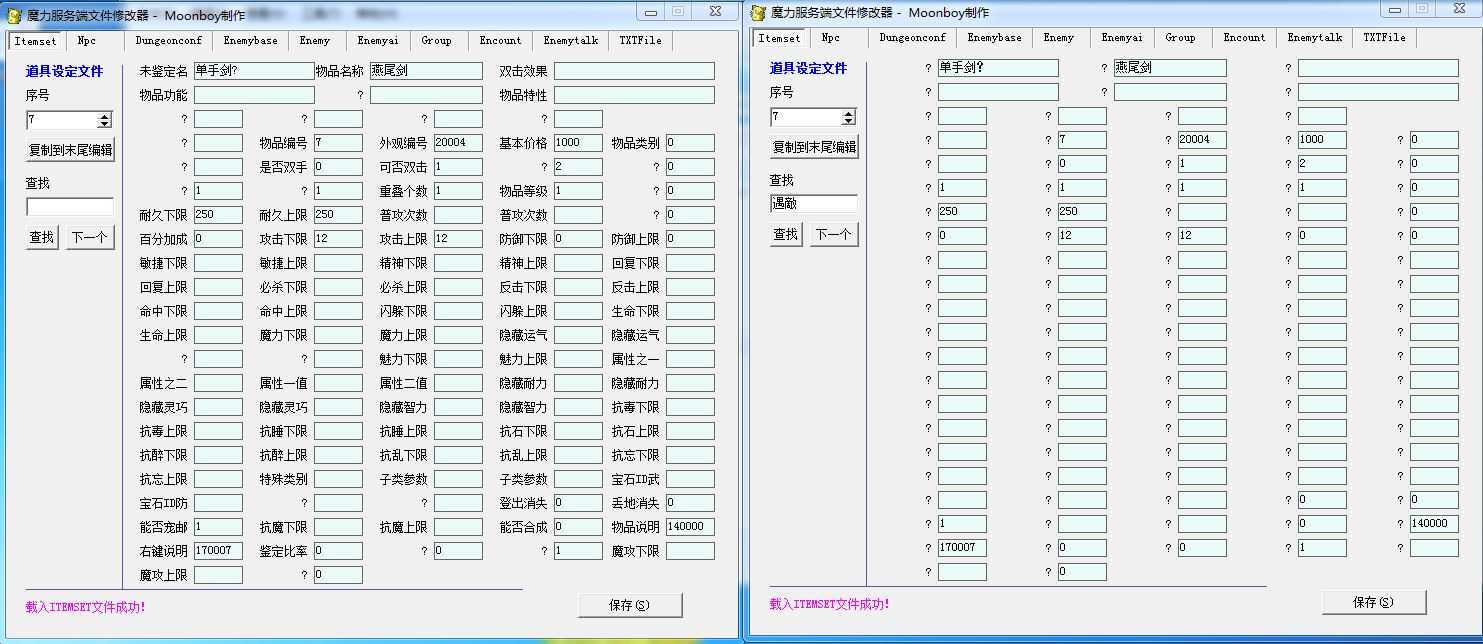1483x644 pixels.
Task: Click the 攻击上限 field
Action: pyautogui.click(x=458, y=239)
